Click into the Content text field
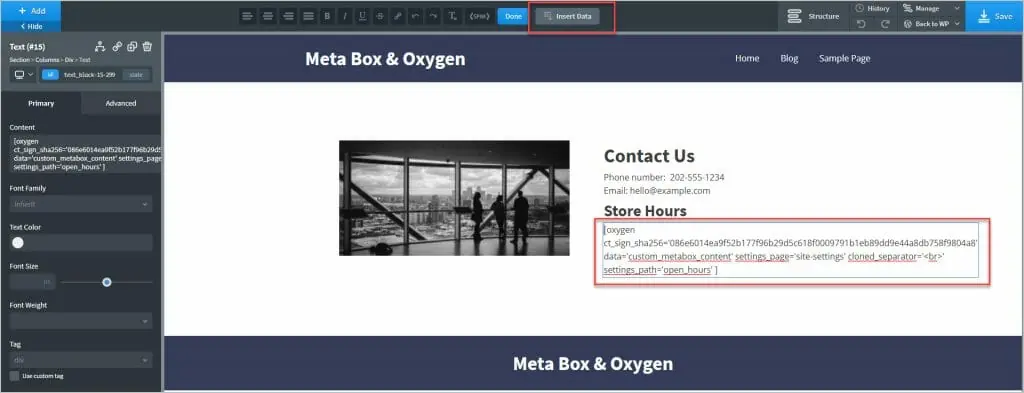 (x=85, y=154)
